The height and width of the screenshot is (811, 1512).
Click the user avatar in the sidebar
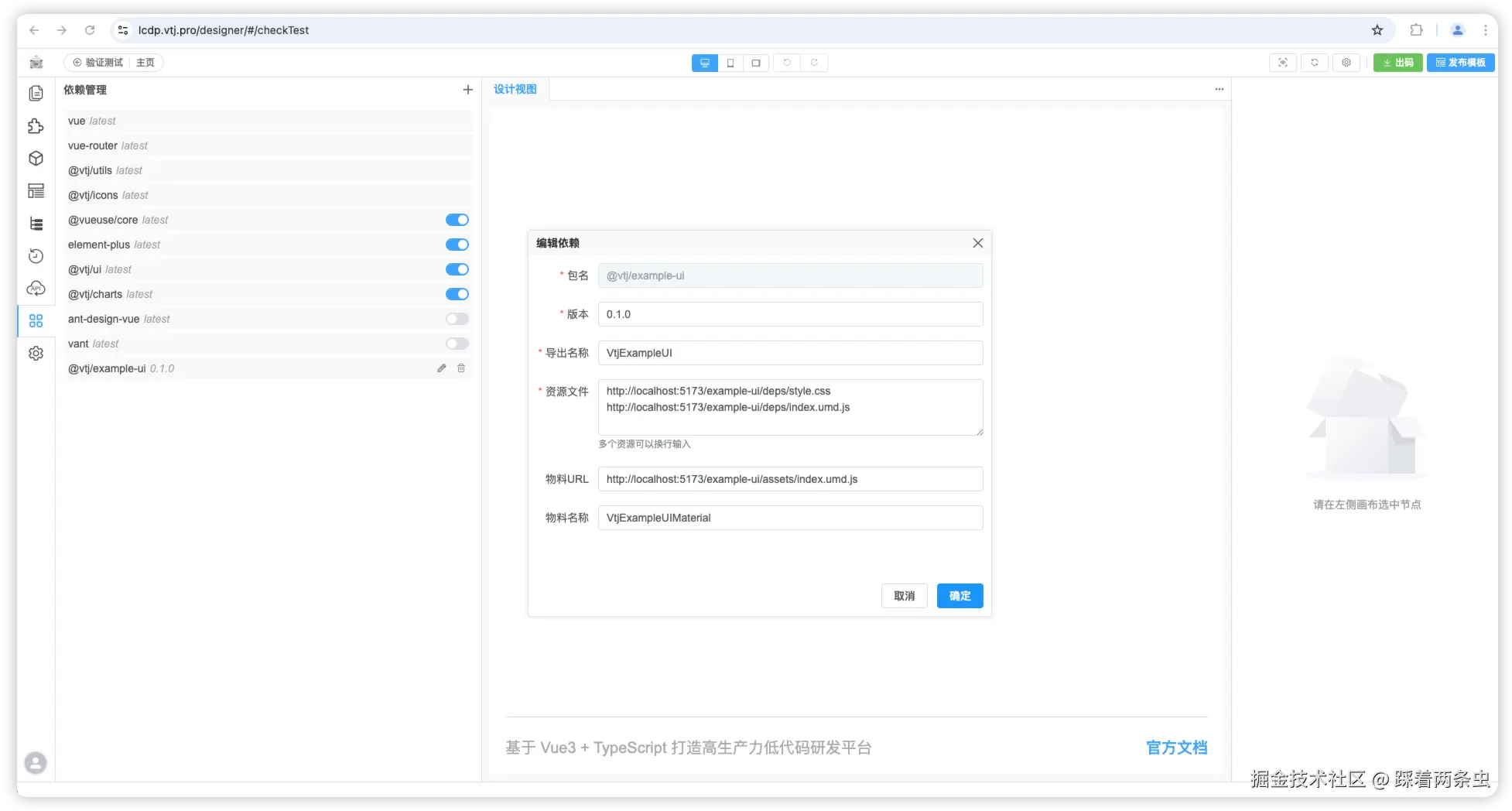click(36, 763)
